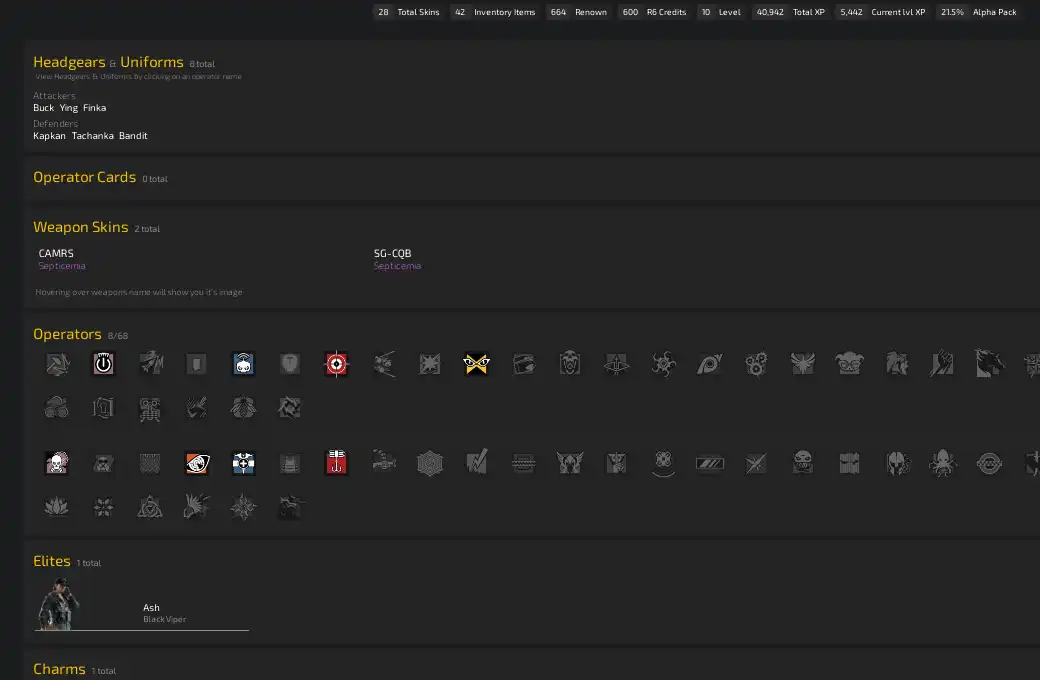Select the Smoke skull gas-mask operator icon
Image resolution: width=1040 pixels, height=680 pixels.
pos(57,463)
